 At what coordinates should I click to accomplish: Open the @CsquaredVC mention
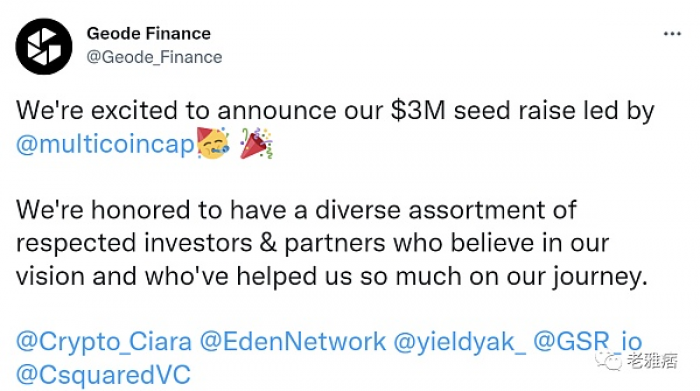point(103,375)
